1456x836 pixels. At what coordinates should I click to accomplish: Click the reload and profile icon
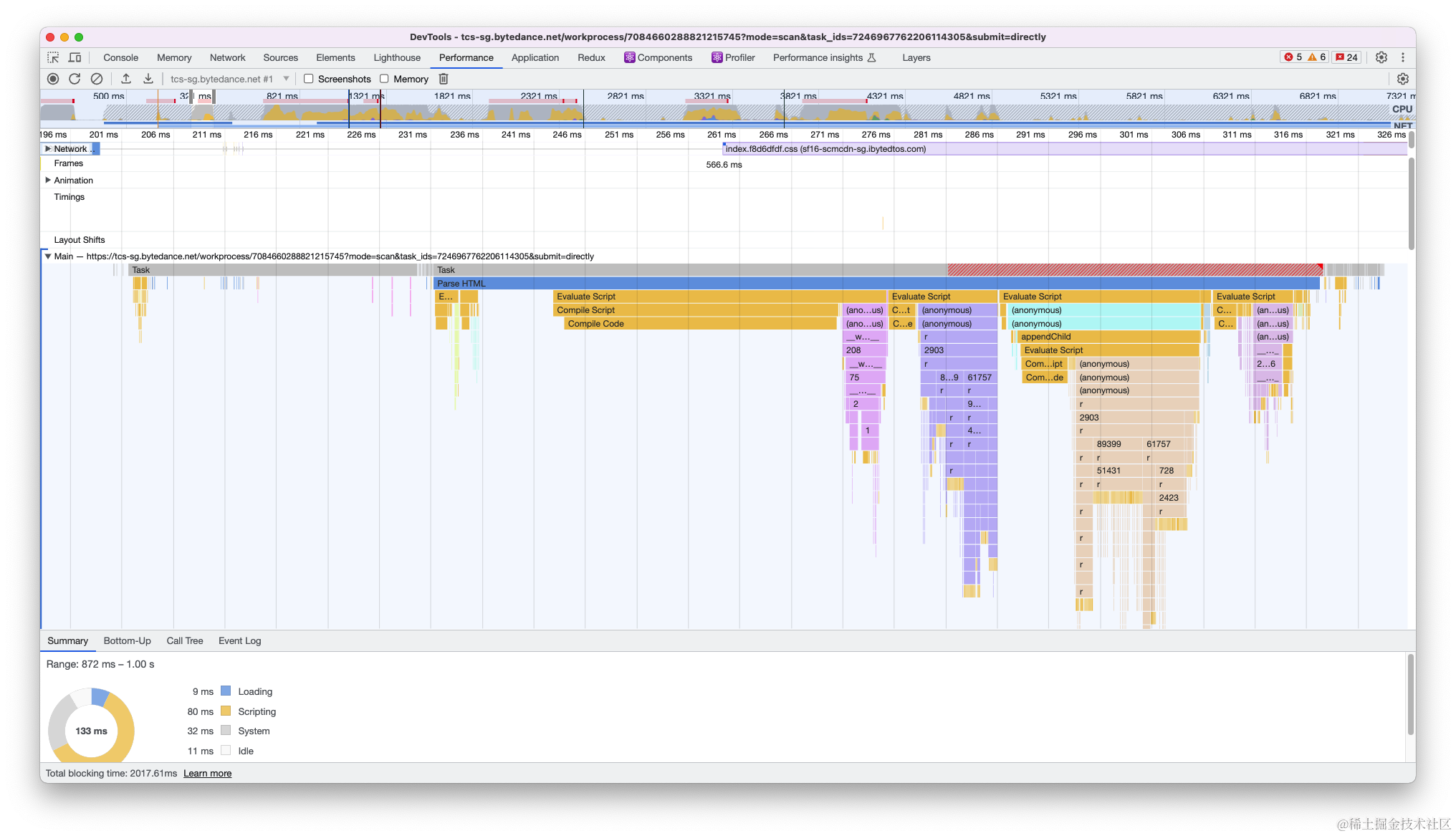tap(75, 79)
